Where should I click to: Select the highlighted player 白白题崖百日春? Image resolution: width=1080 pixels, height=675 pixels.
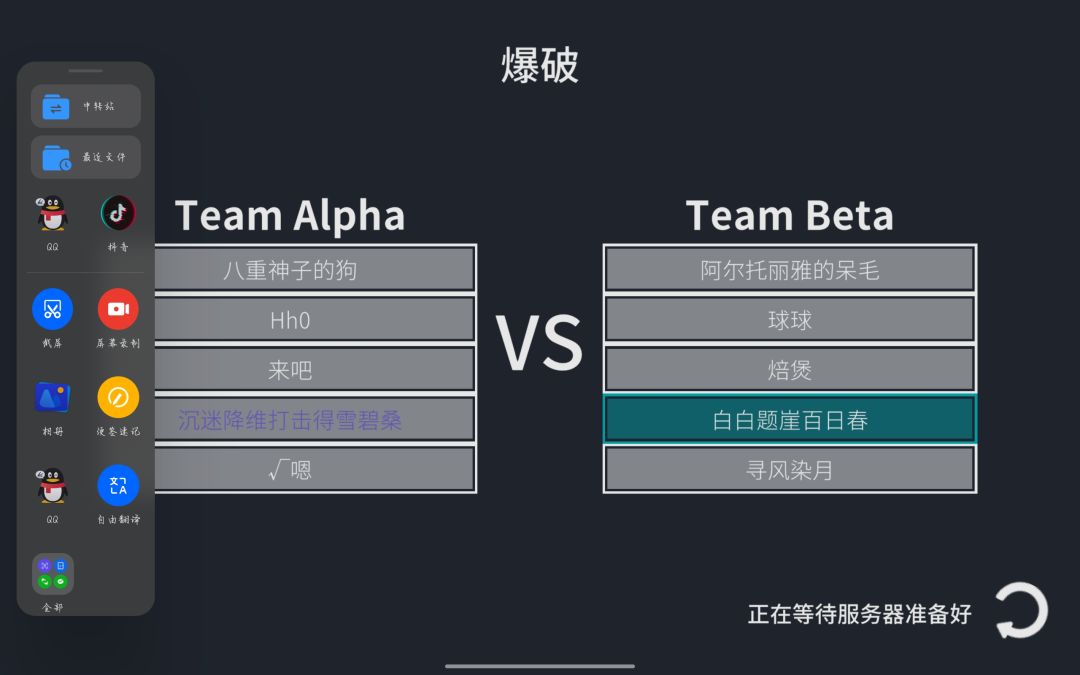coord(789,419)
